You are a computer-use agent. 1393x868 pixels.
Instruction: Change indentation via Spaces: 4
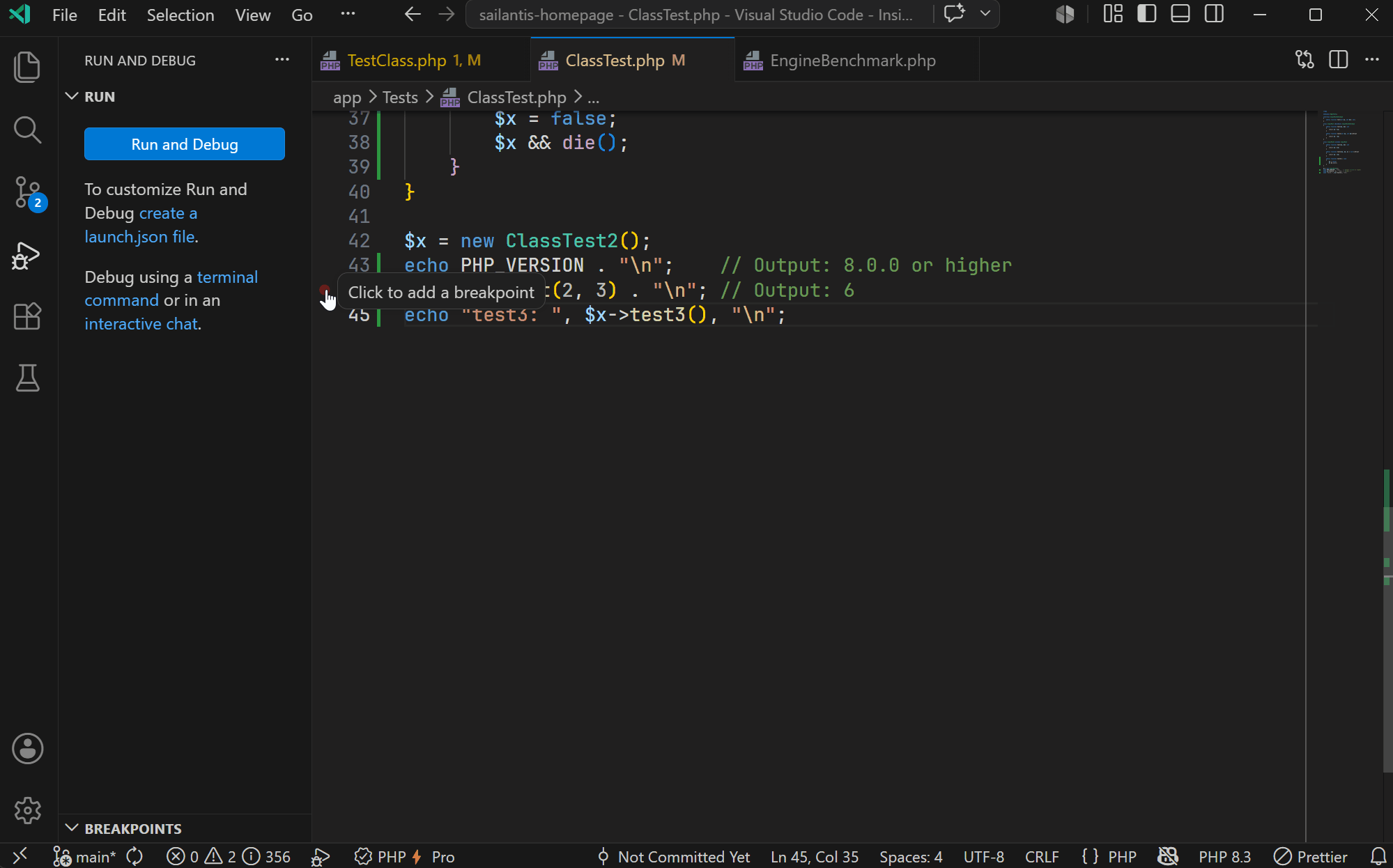pos(911,856)
